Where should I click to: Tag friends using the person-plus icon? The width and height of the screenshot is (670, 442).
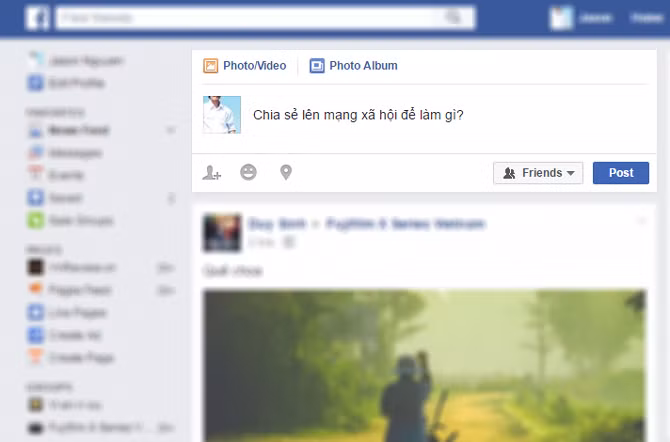pos(211,173)
